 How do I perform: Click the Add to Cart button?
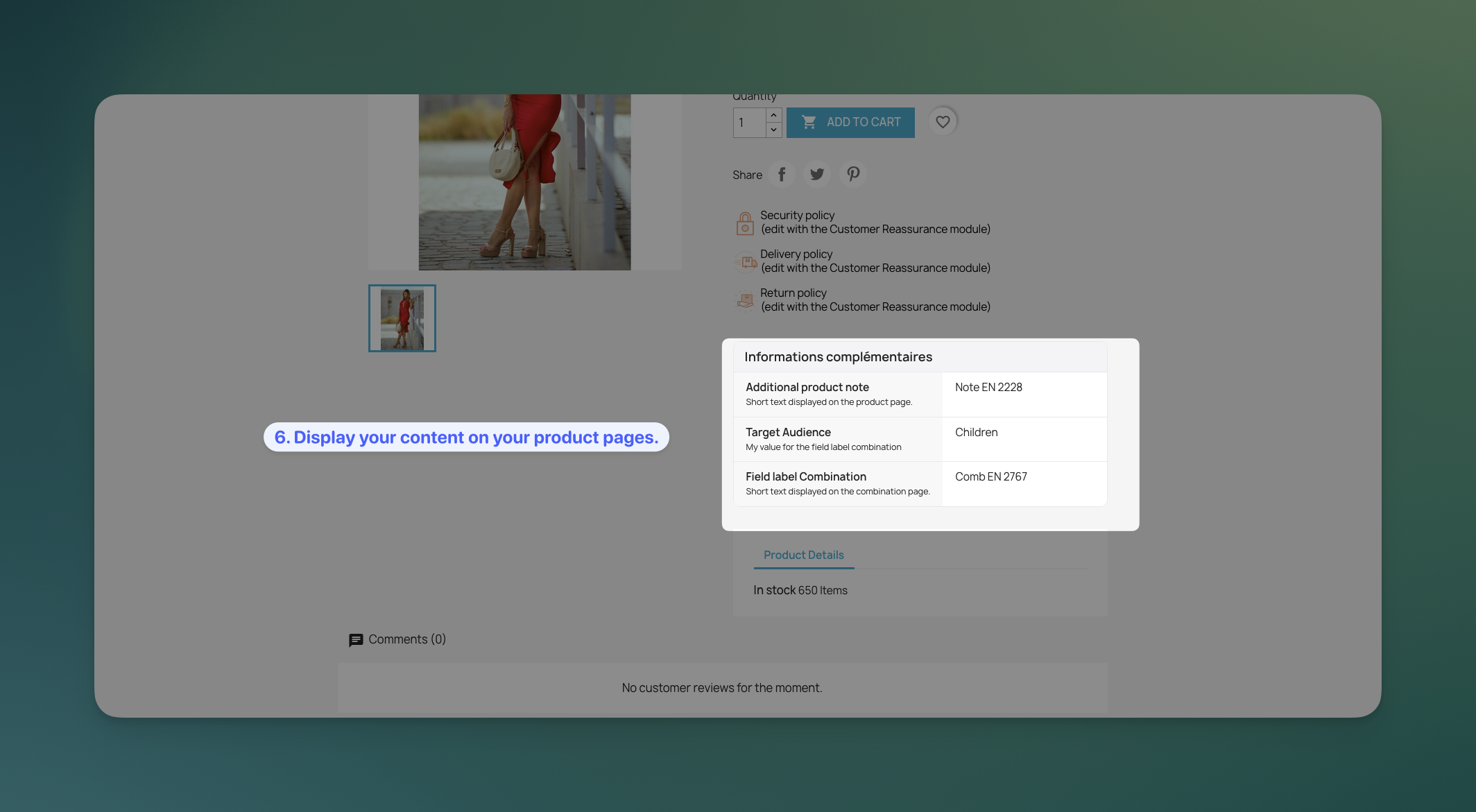[850, 122]
